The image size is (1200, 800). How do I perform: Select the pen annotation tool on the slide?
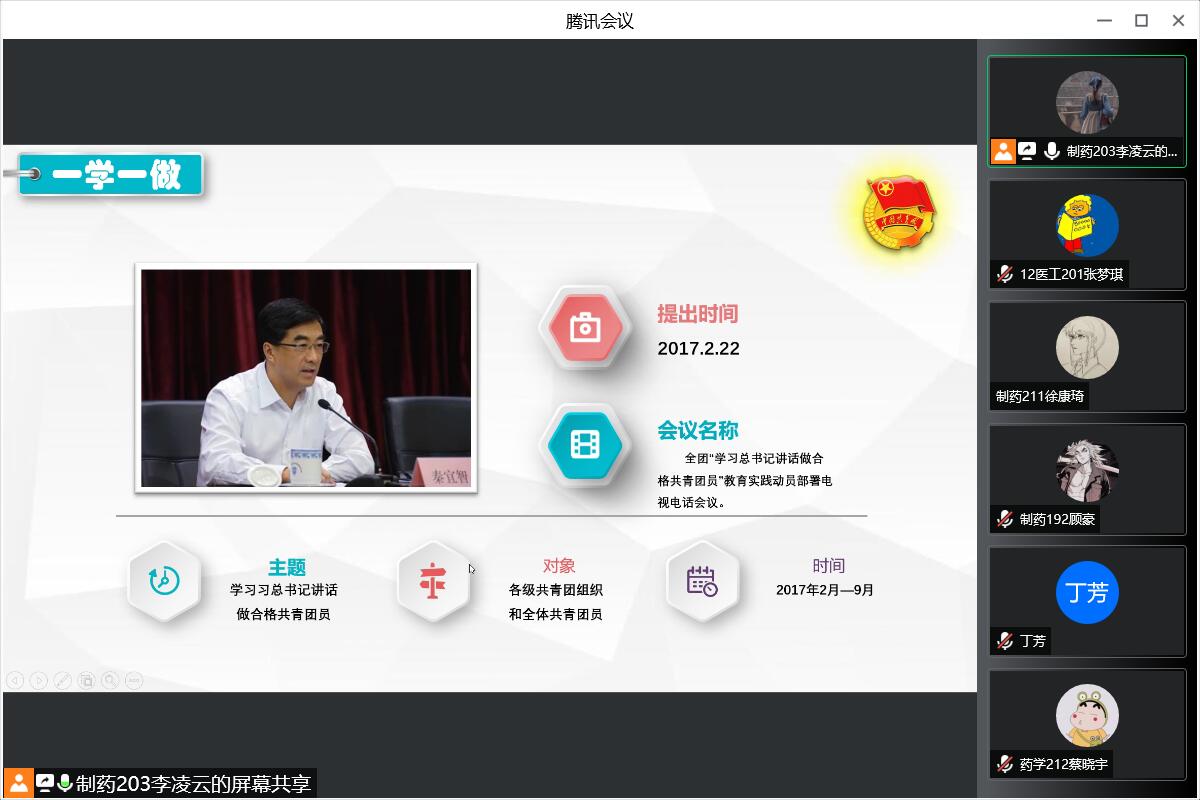click(x=62, y=680)
